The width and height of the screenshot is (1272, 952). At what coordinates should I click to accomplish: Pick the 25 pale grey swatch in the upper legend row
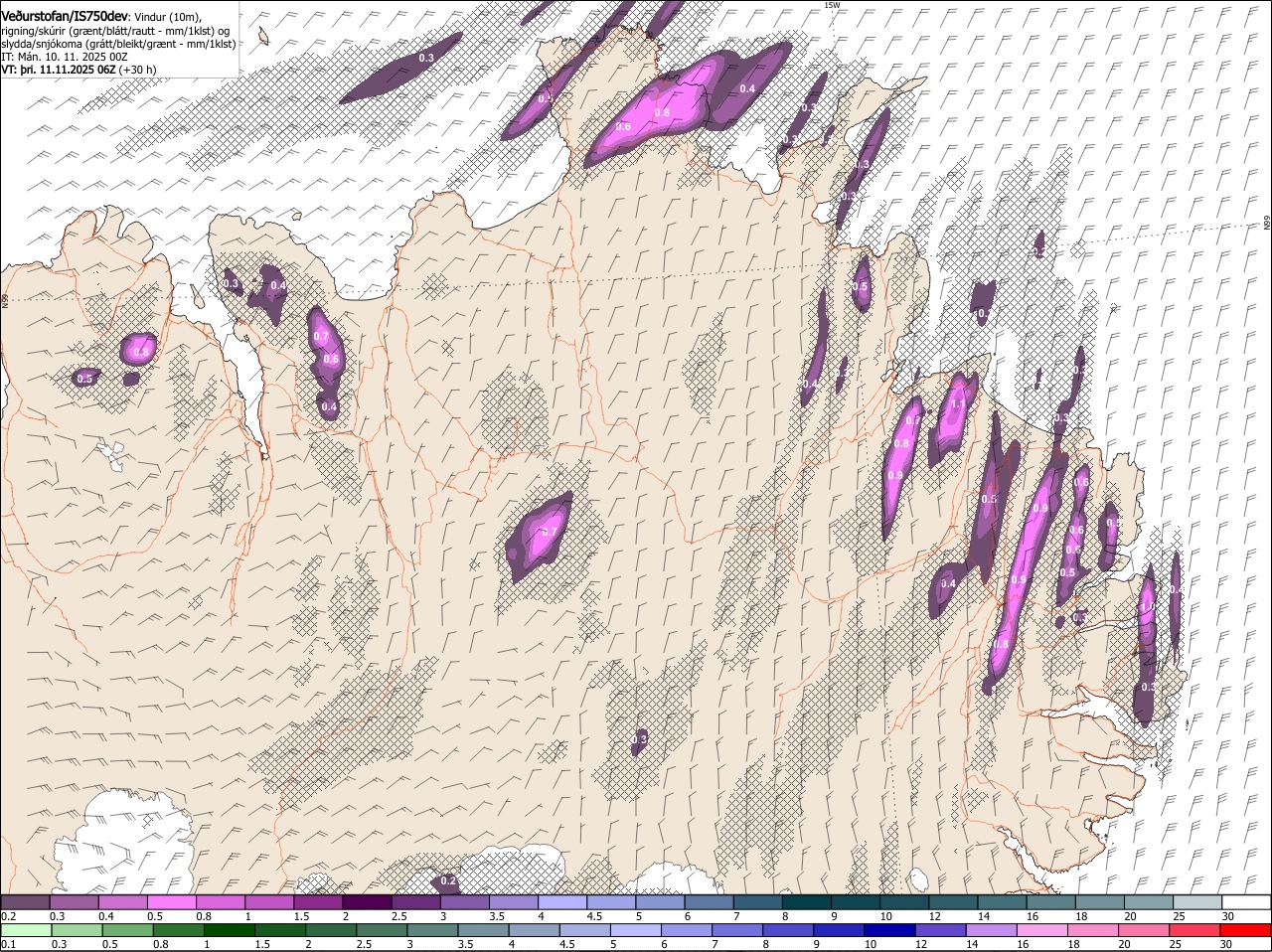(1196, 901)
